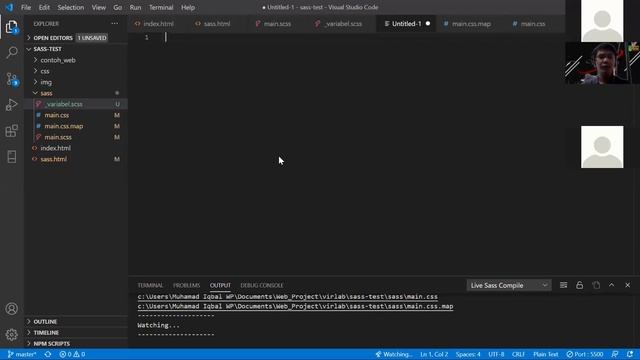Open main.css in the explorer tree
This screenshot has height=360, width=640.
pos(76,115)
